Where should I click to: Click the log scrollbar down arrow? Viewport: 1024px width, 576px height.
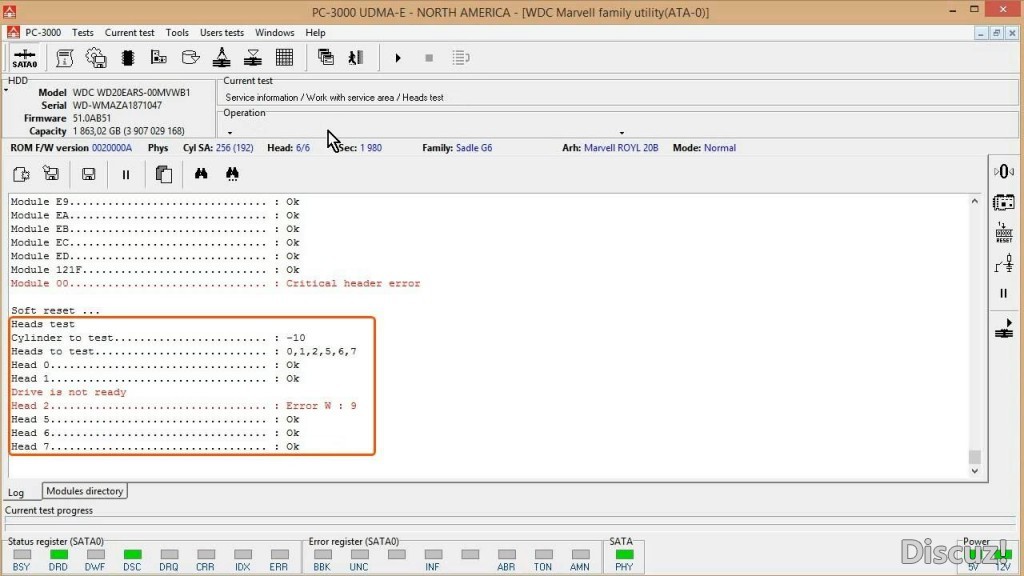click(x=974, y=471)
